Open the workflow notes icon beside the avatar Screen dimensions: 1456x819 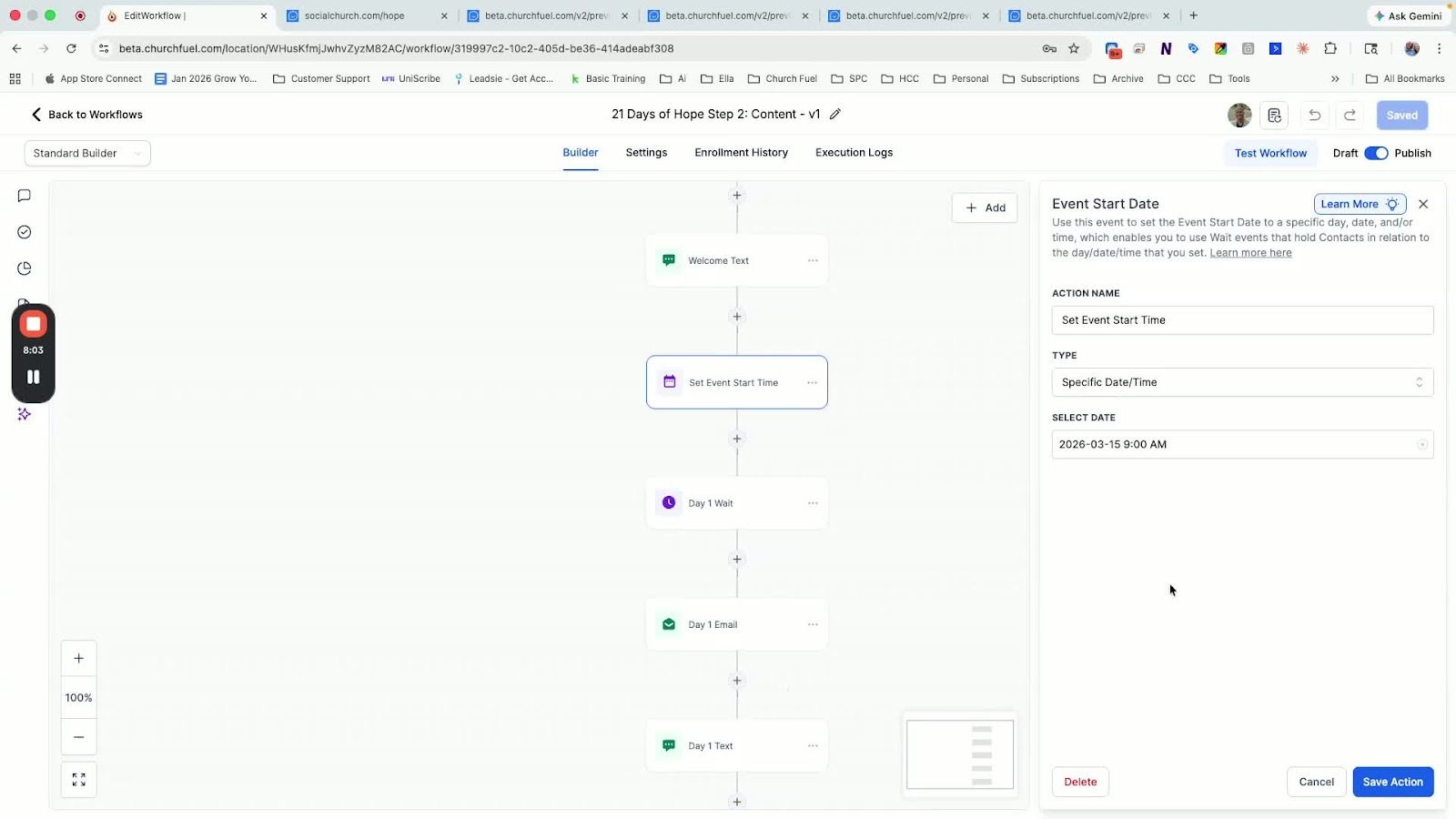pyautogui.click(x=1274, y=116)
